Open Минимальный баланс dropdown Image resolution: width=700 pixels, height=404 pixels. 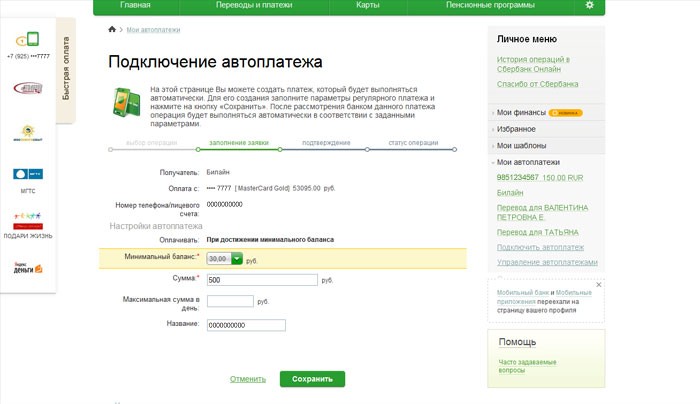click(x=225, y=258)
